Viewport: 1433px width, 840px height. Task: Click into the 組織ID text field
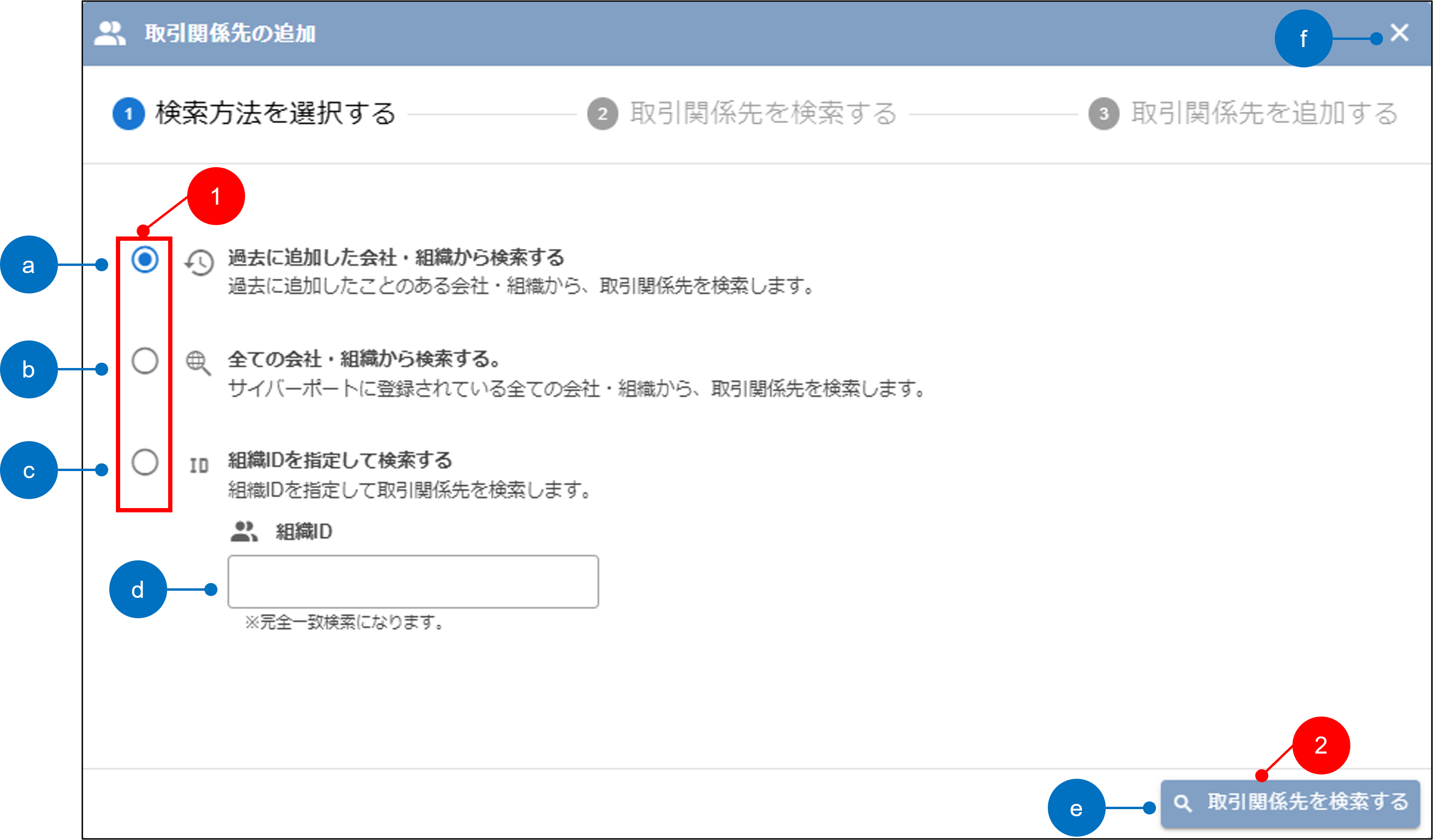tap(413, 581)
